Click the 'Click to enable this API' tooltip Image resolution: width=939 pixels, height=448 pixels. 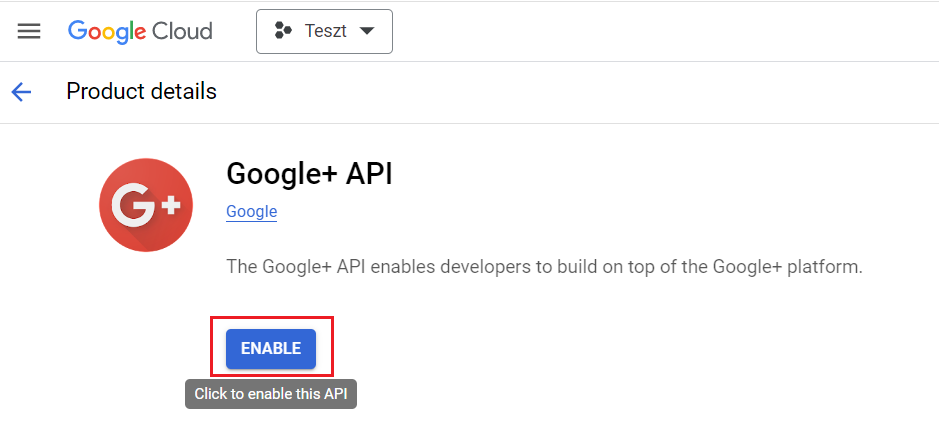click(x=271, y=394)
